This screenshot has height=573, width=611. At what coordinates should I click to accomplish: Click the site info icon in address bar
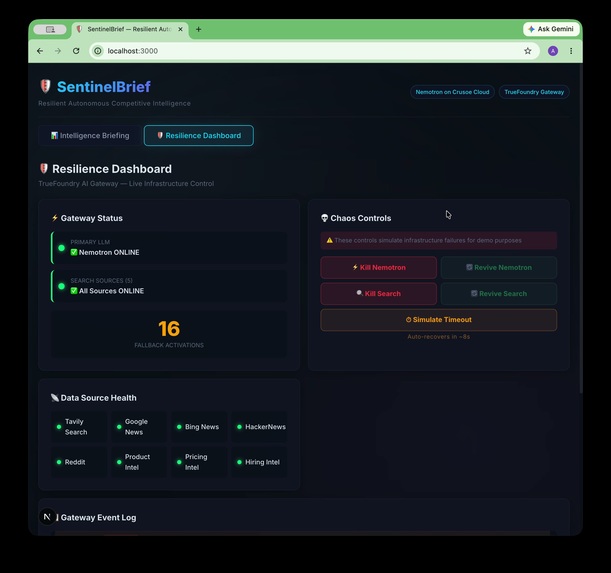point(98,51)
